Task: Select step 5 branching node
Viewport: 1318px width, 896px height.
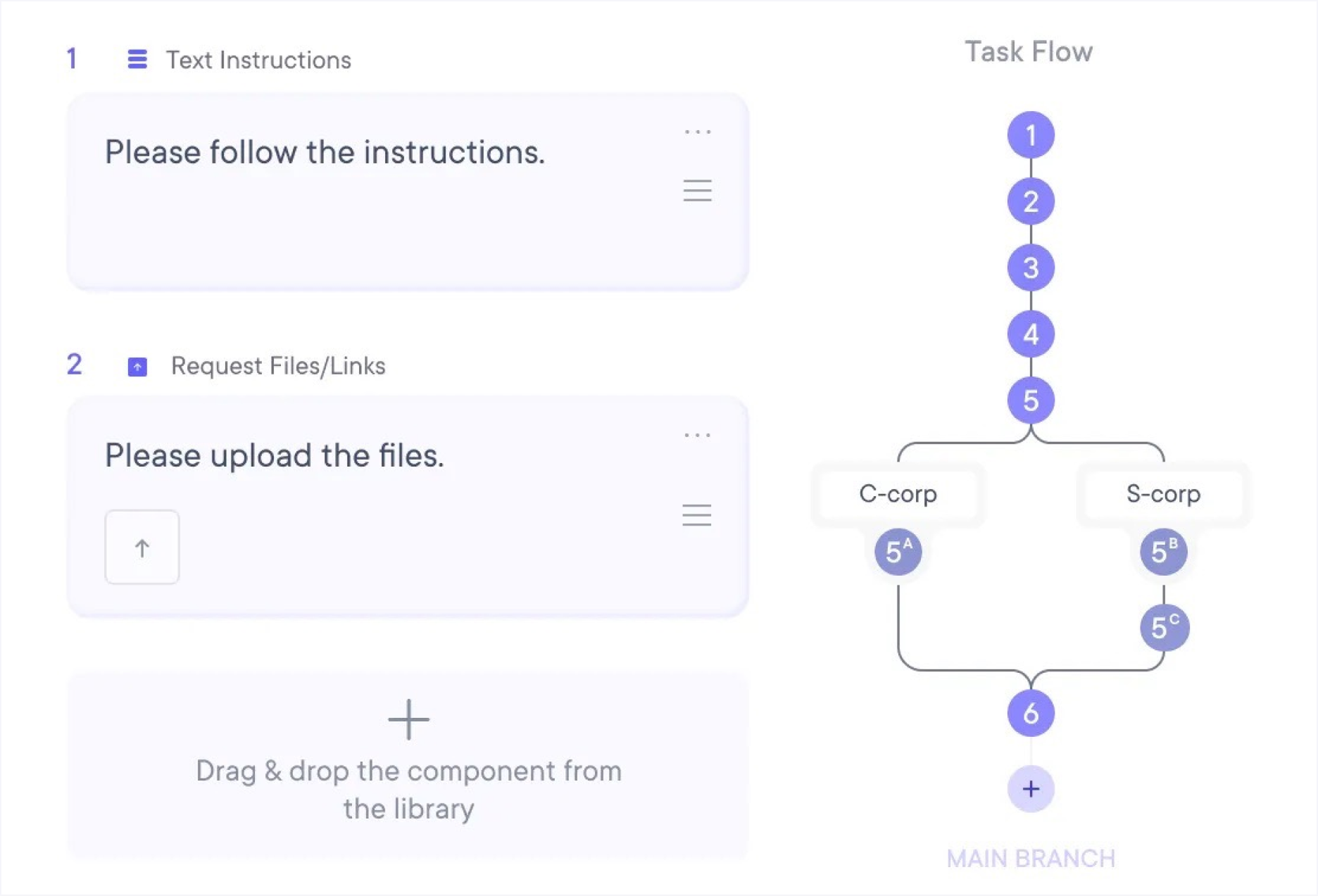Action: click(x=1031, y=400)
